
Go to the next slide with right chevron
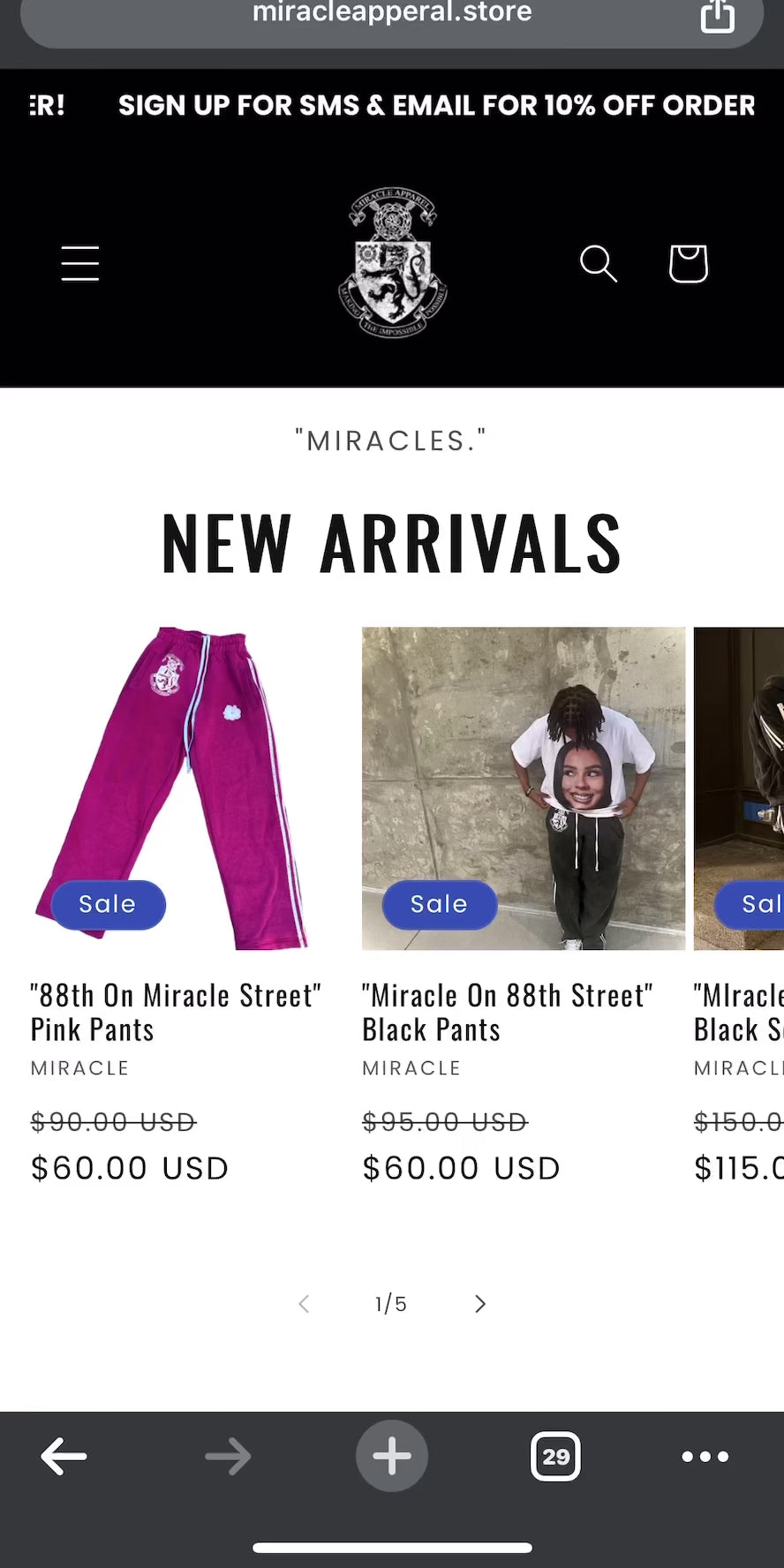click(479, 1304)
